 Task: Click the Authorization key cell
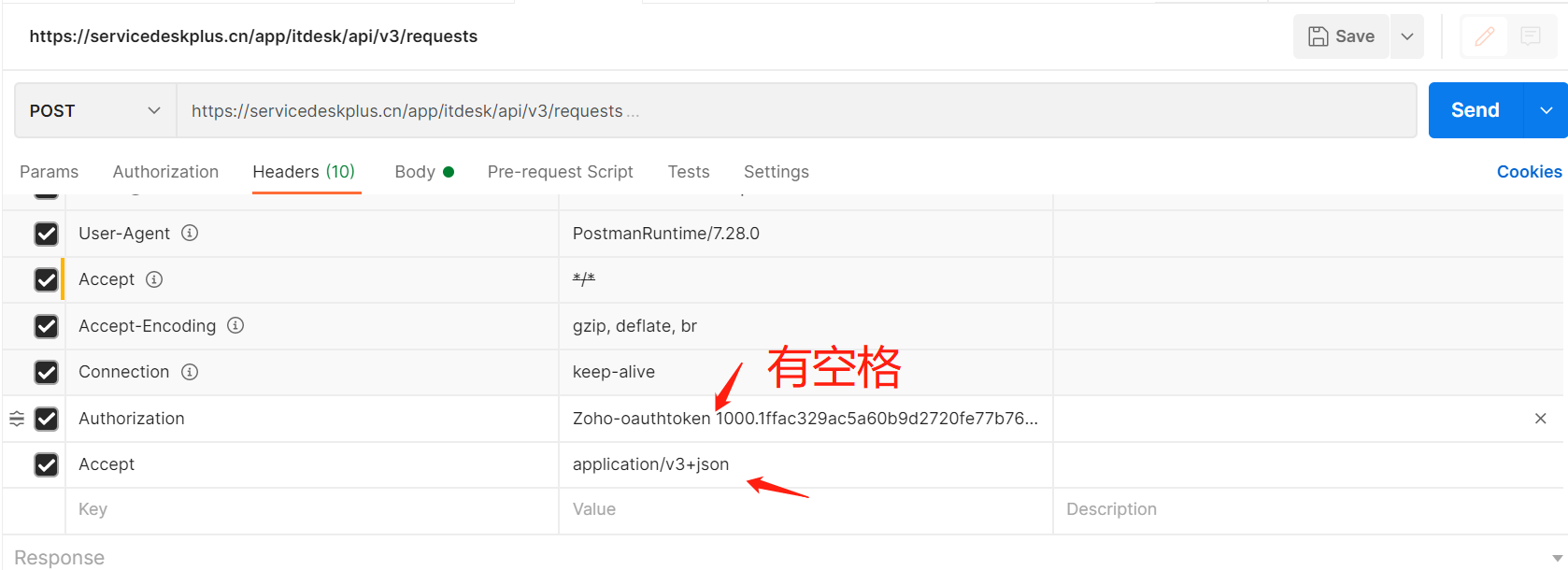[312, 419]
